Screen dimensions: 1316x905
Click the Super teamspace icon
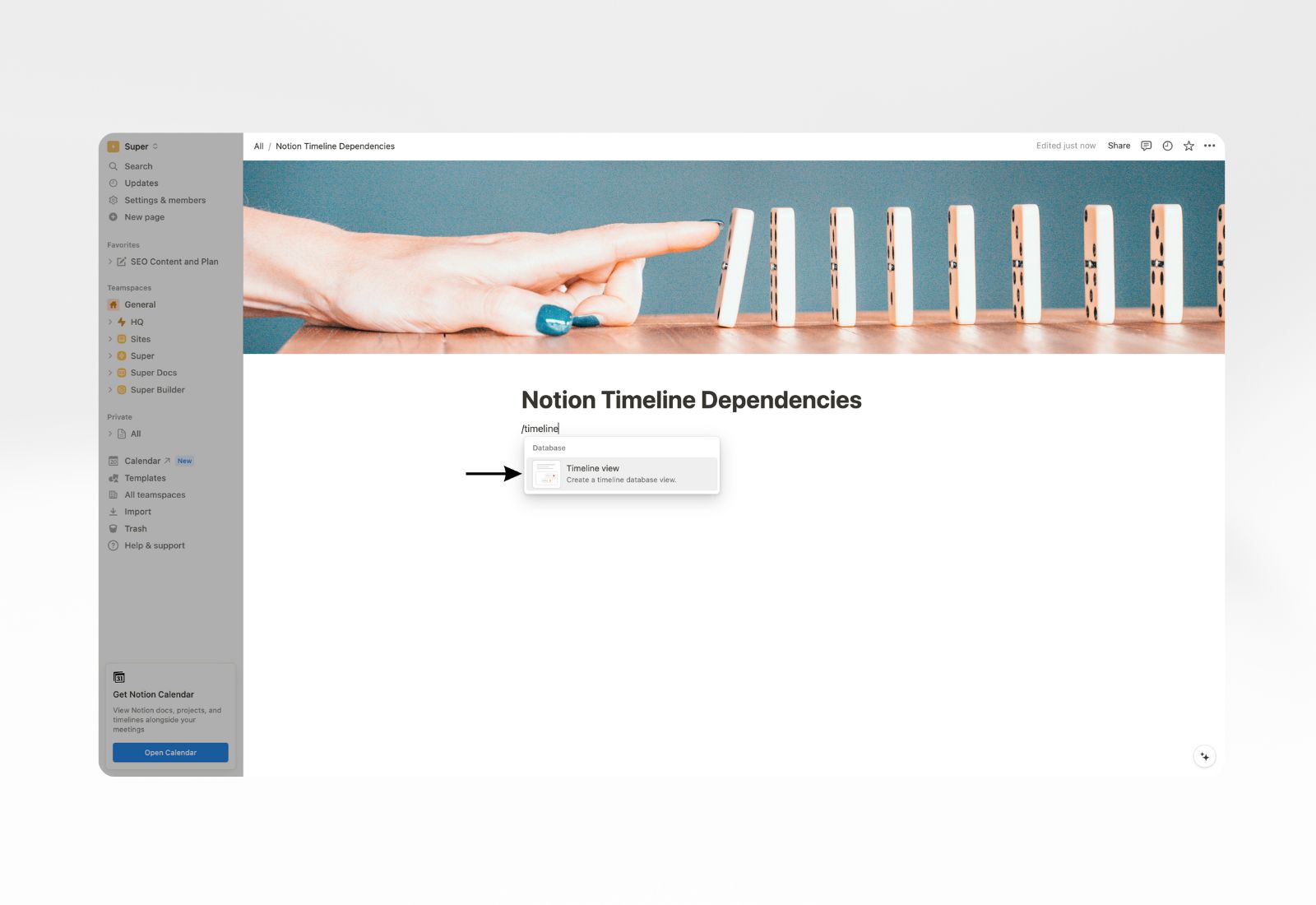tap(122, 356)
